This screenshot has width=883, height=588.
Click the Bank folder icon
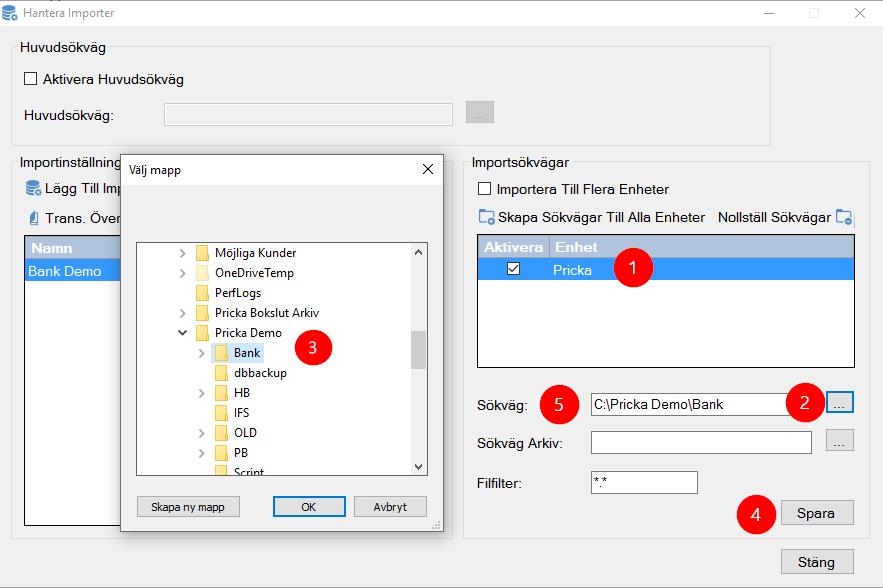pyautogui.click(x=221, y=353)
